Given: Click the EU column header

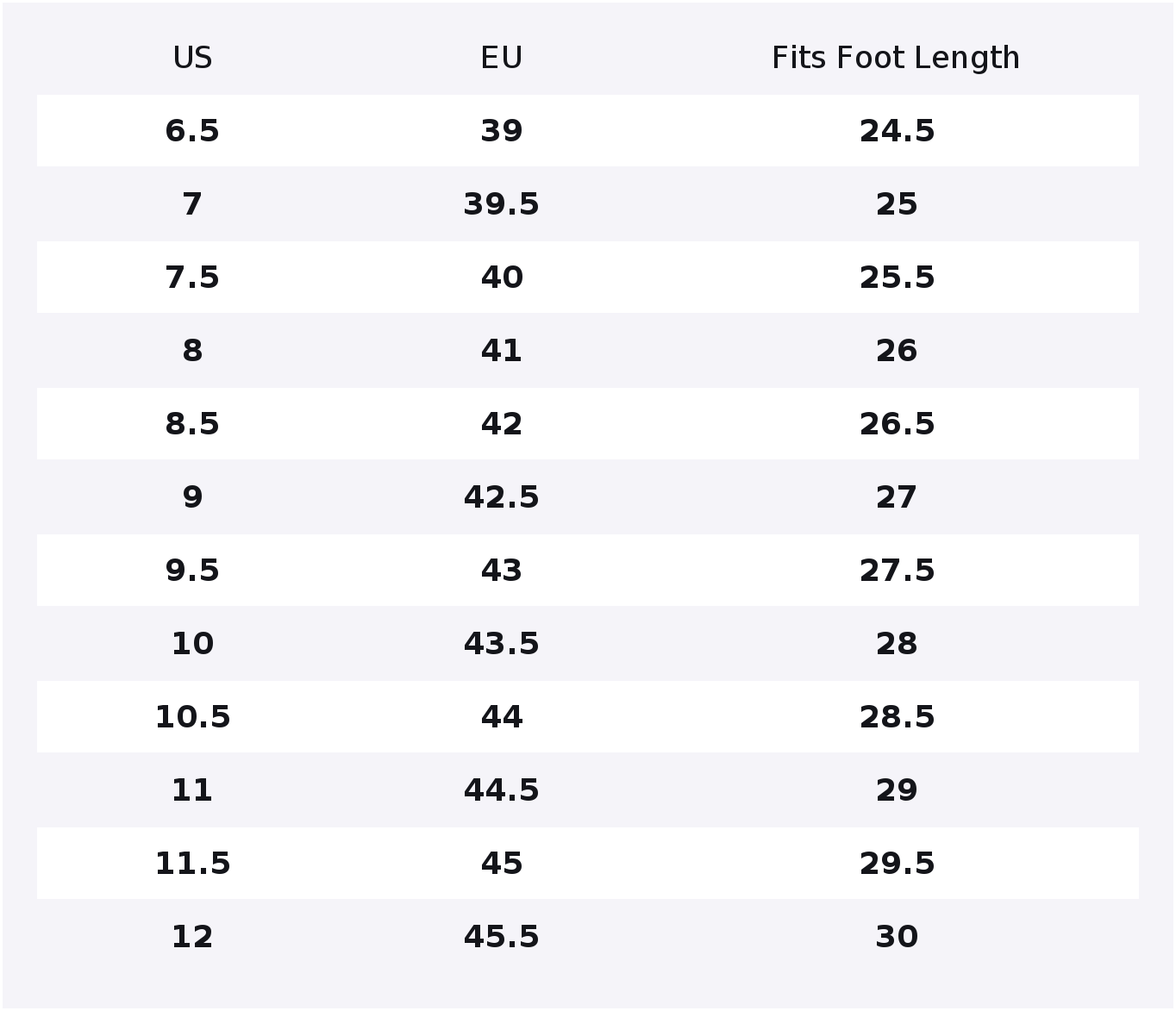Looking at the screenshot, I should [501, 59].
